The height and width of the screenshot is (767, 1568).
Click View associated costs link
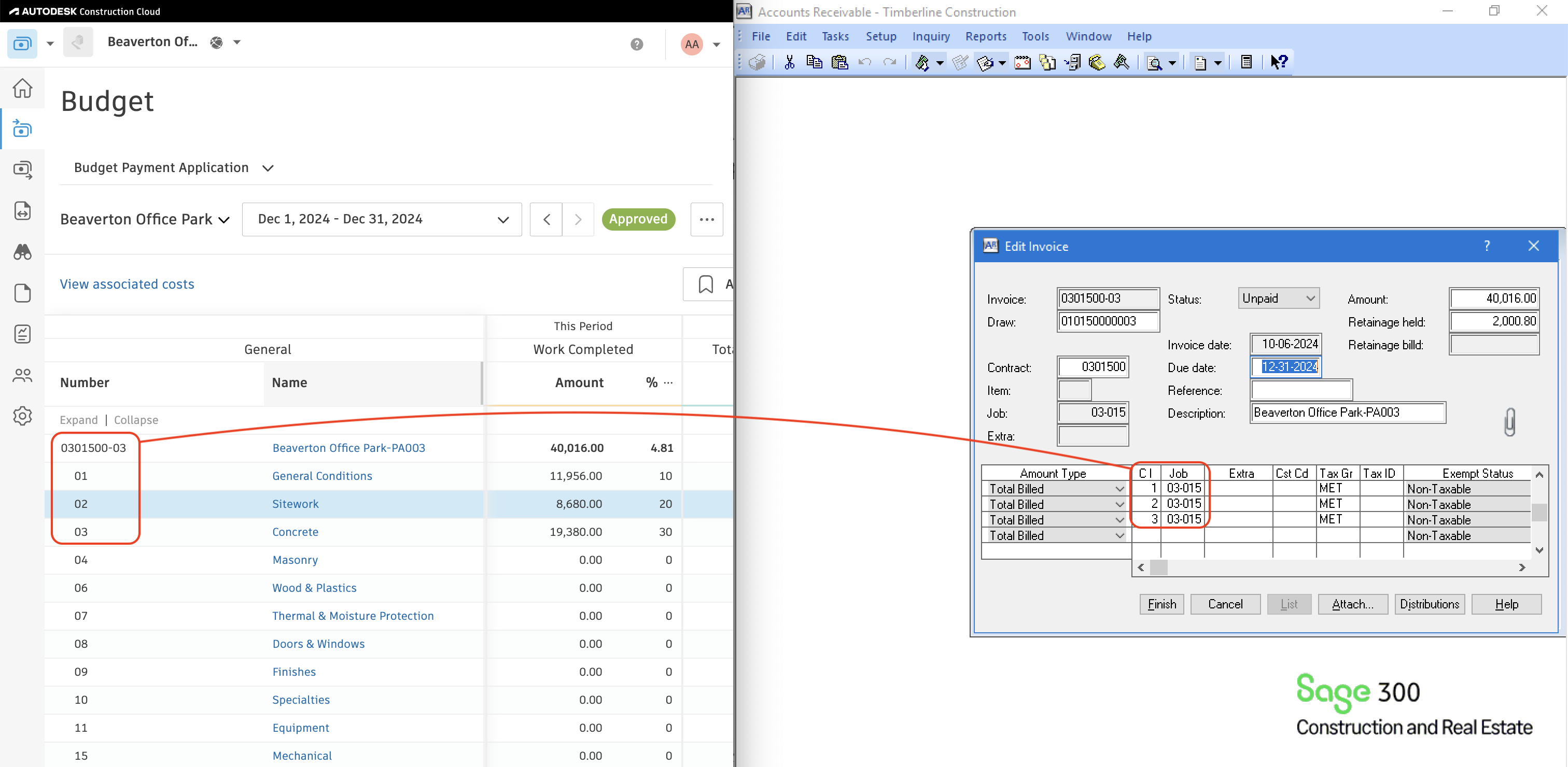click(127, 284)
